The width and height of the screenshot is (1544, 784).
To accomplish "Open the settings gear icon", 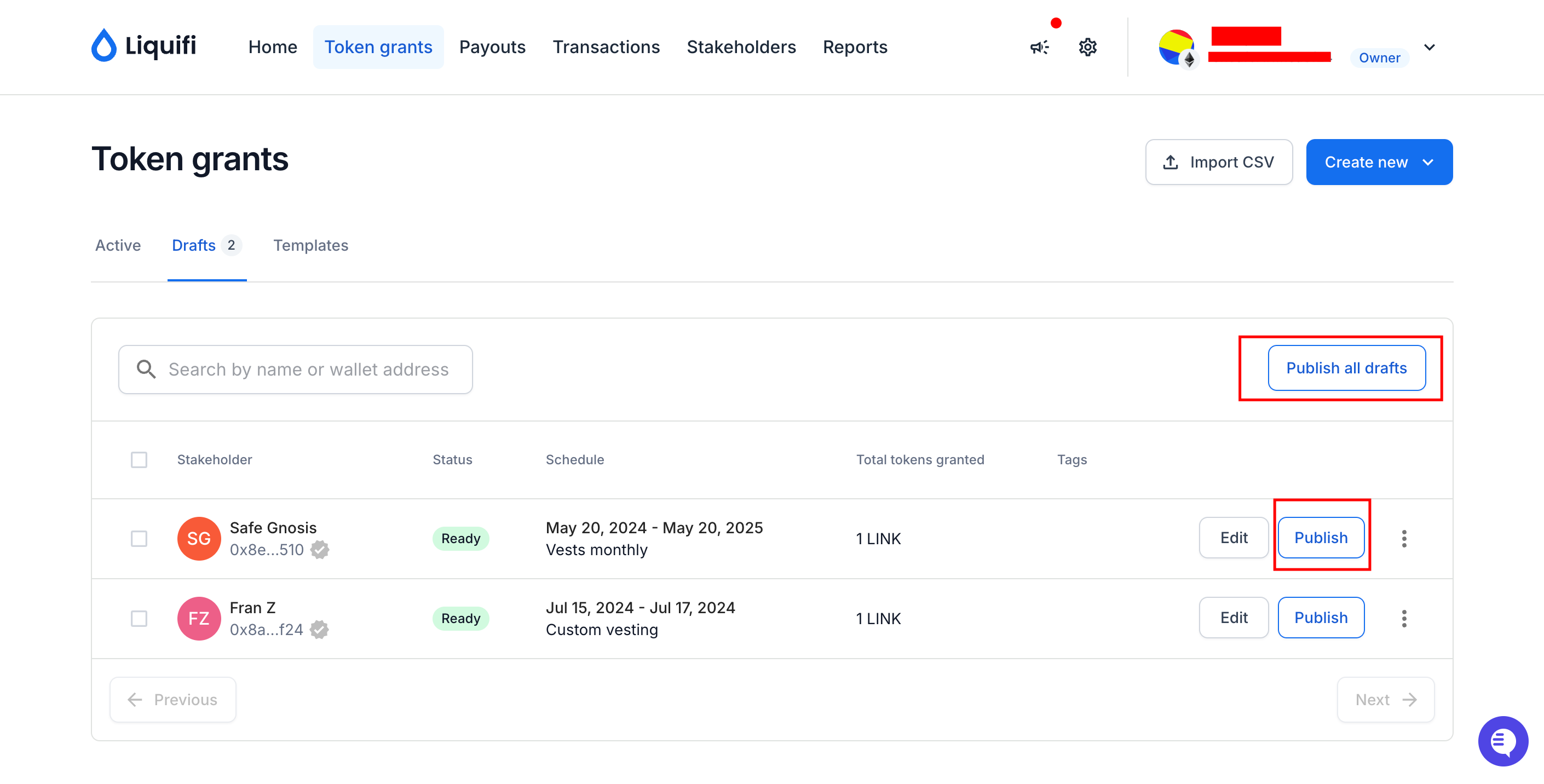I will (x=1087, y=47).
